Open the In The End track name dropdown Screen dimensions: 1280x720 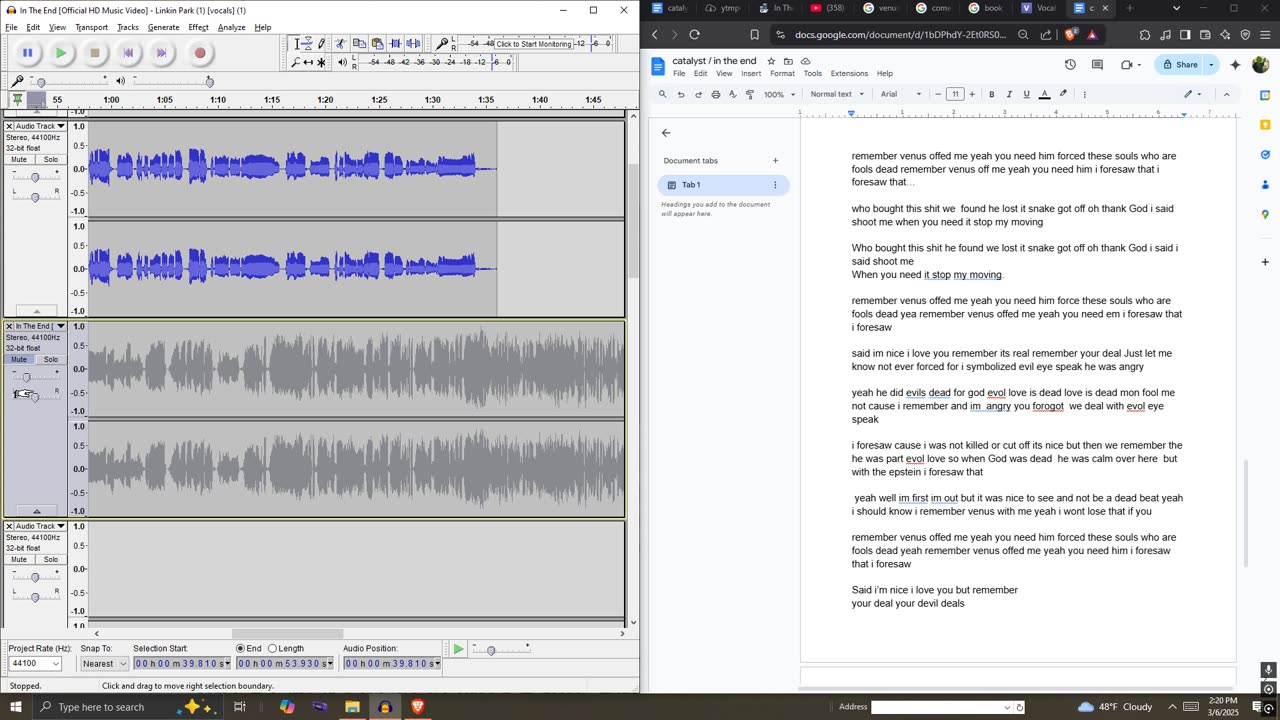coord(60,326)
